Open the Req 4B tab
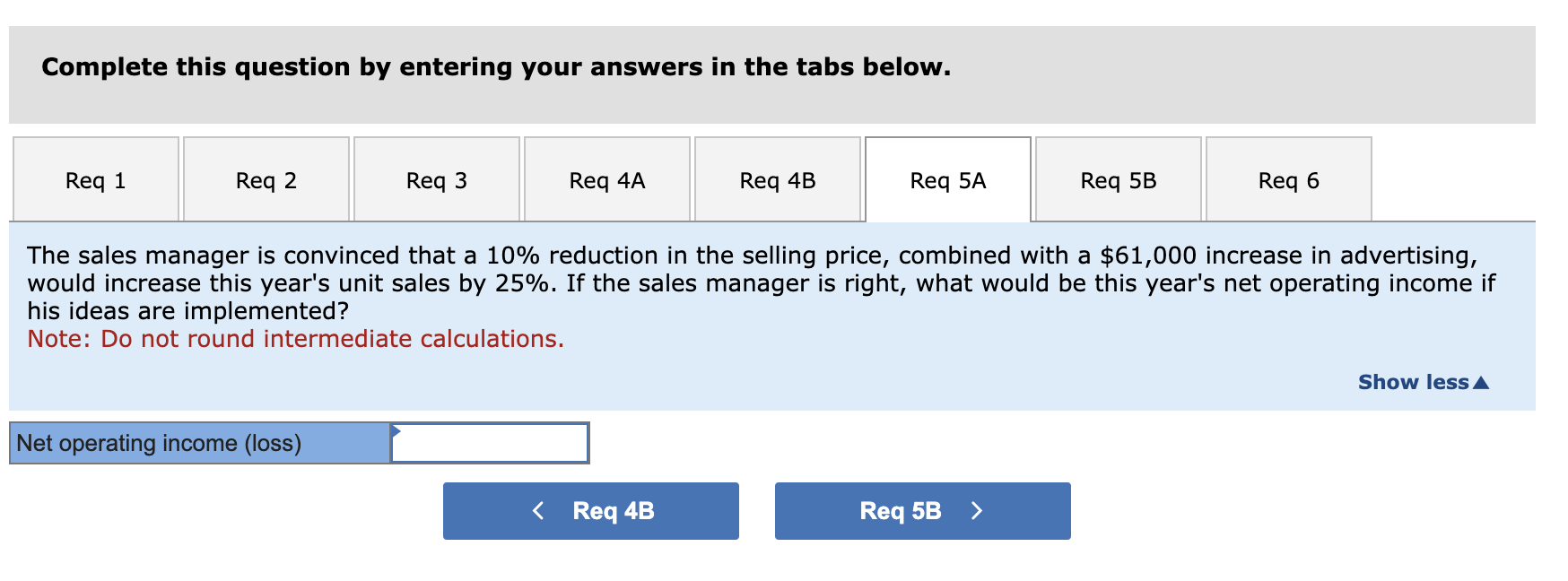 click(x=777, y=179)
